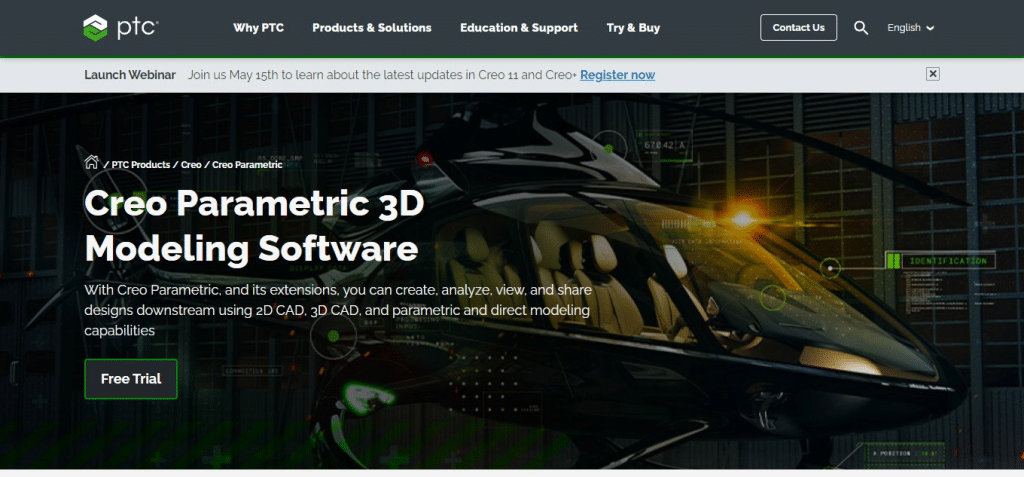Image resolution: width=1024 pixels, height=477 pixels.
Task: Expand the English language dropdown
Action: coord(910,28)
